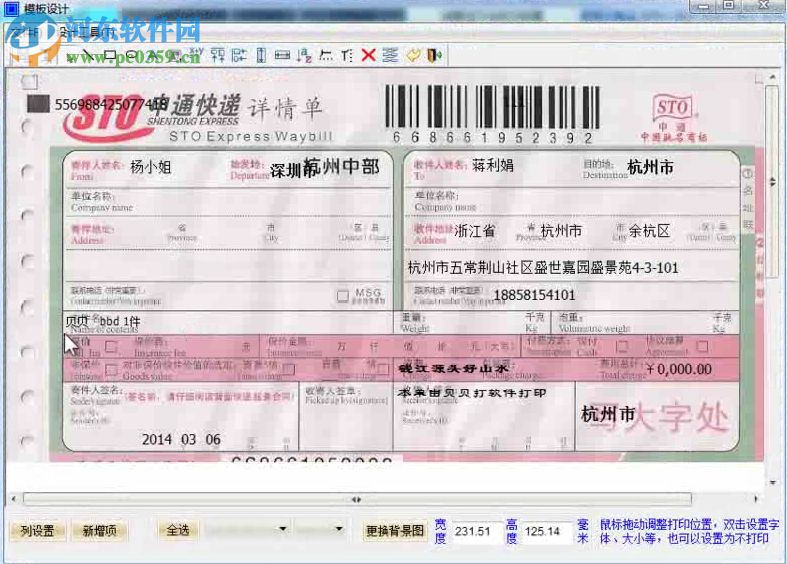Select the date field 2014 03 06
The width and height of the screenshot is (787, 564).
point(181,440)
